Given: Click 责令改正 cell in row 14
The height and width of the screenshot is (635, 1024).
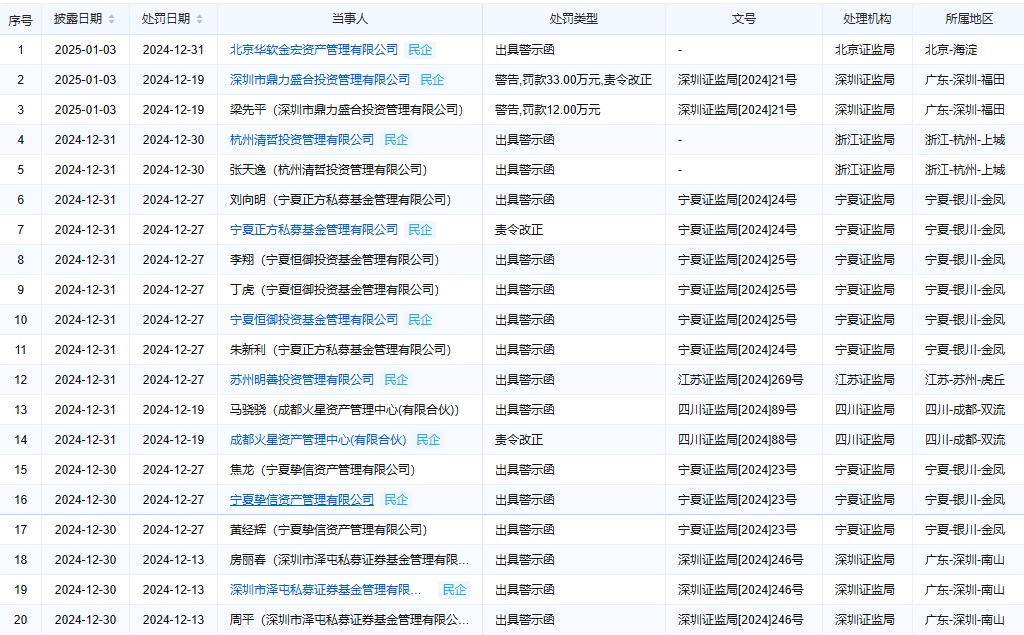Looking at the screenshot, I should 573,440.
